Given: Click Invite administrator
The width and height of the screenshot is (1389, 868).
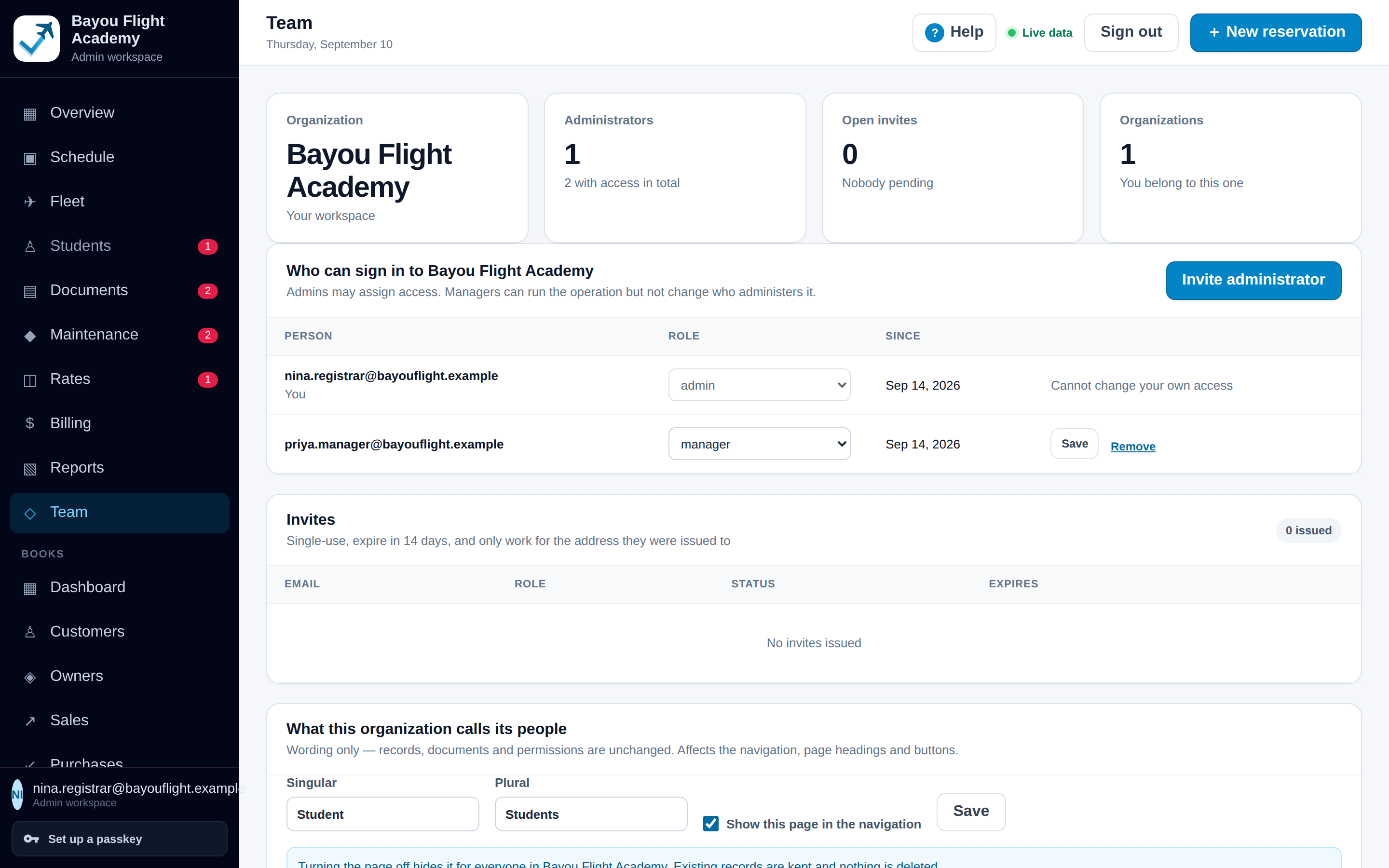Looking at the screenshot, I should [1253, 280].
